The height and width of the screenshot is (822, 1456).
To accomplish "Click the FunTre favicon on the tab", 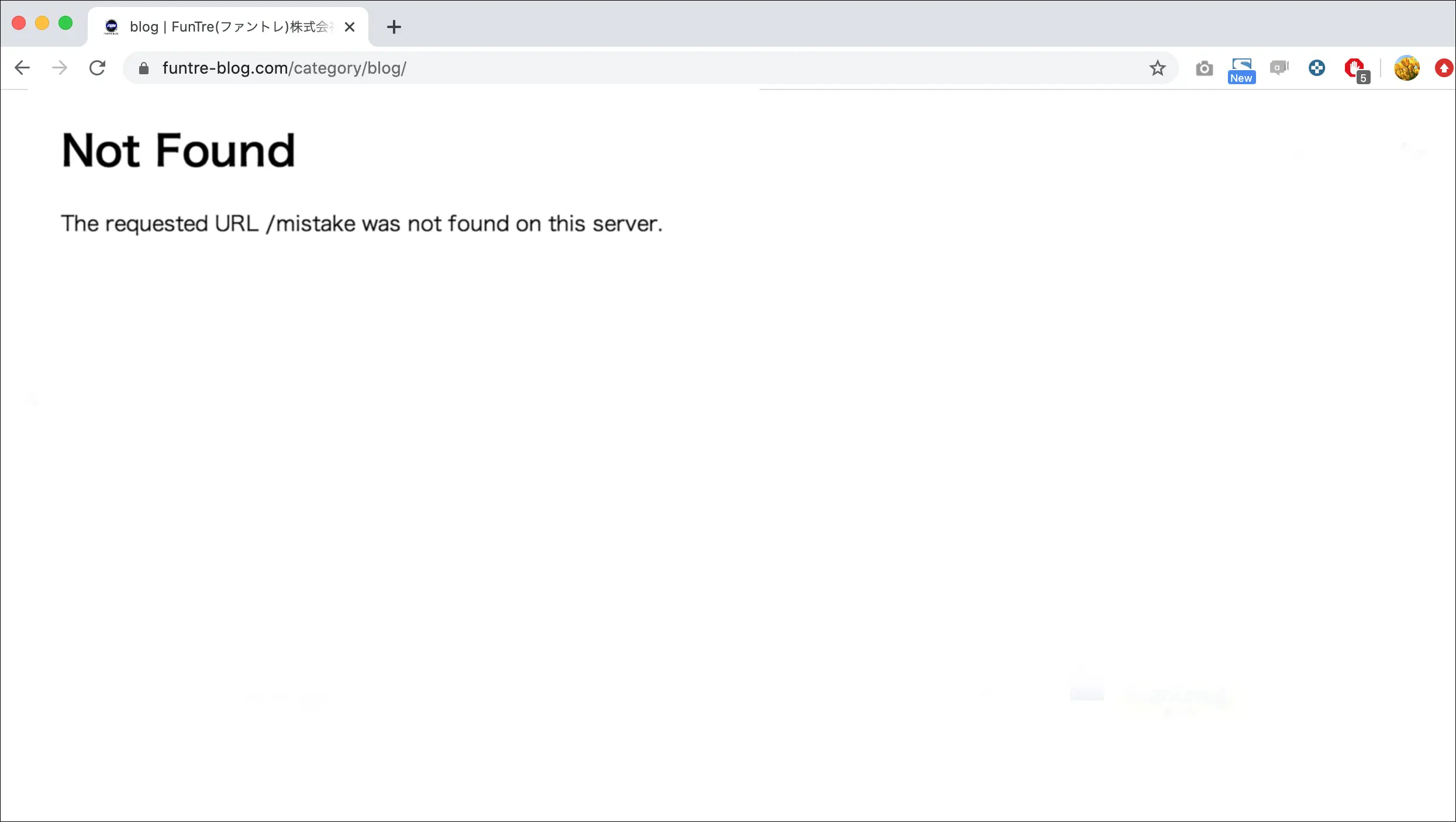I will [111, 26].
